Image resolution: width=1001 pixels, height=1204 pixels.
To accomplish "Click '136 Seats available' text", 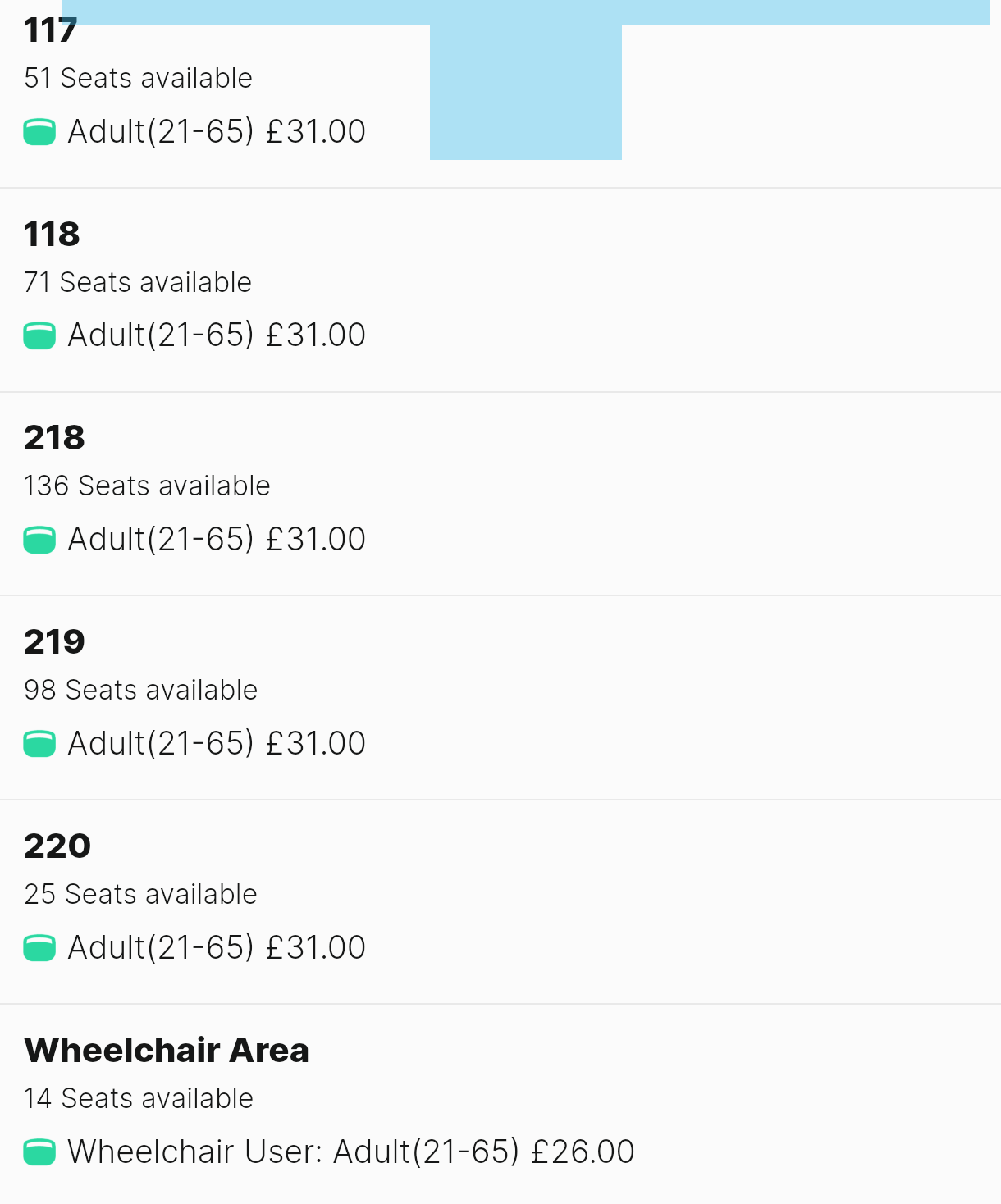I will 147,486.
